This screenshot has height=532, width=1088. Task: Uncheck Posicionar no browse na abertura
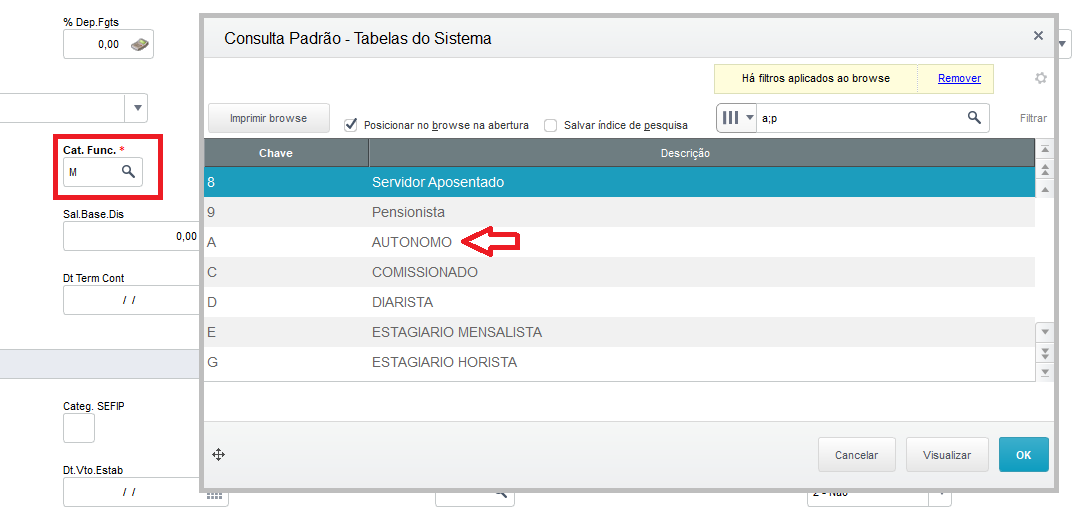[x=351, y=125]
